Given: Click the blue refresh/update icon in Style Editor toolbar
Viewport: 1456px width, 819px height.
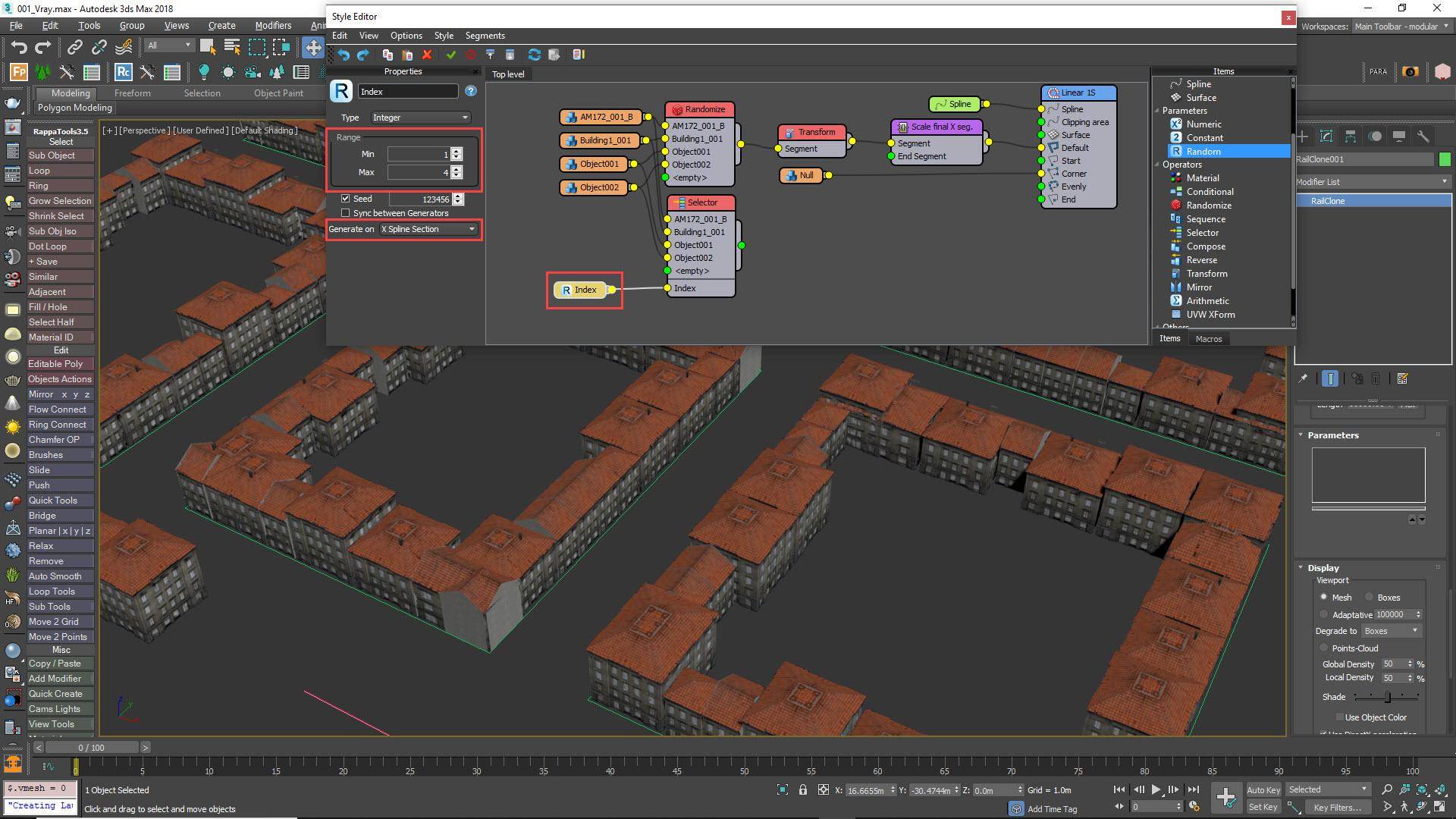Looking at the screenshot, I should [x=535, y=55].
